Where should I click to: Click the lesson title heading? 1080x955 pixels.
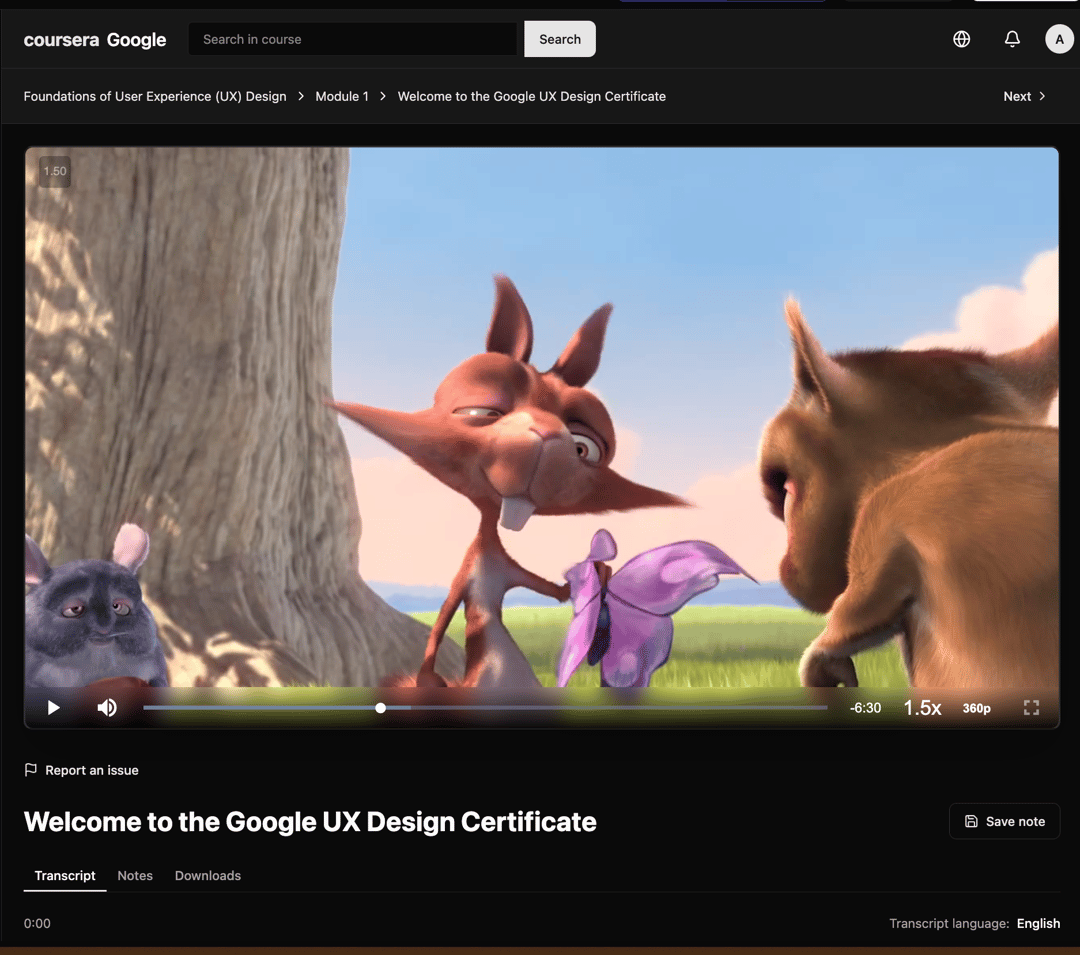point(310,821)
